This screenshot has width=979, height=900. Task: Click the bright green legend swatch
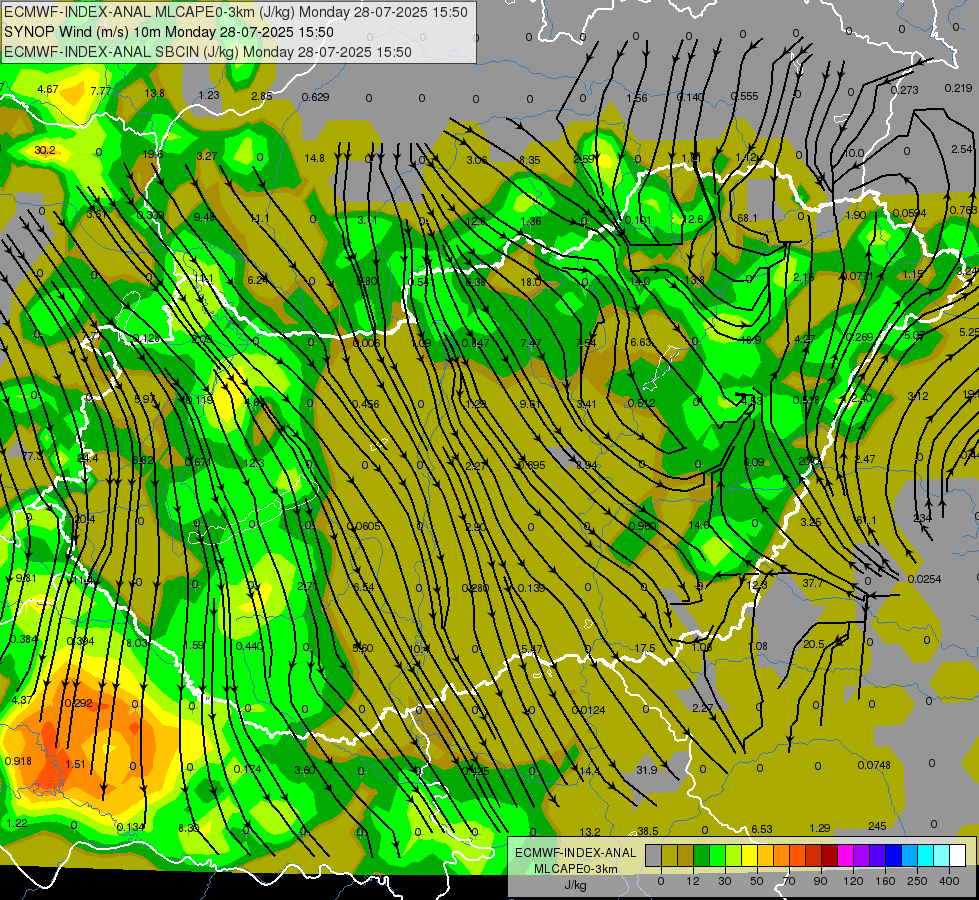point(717,855)
